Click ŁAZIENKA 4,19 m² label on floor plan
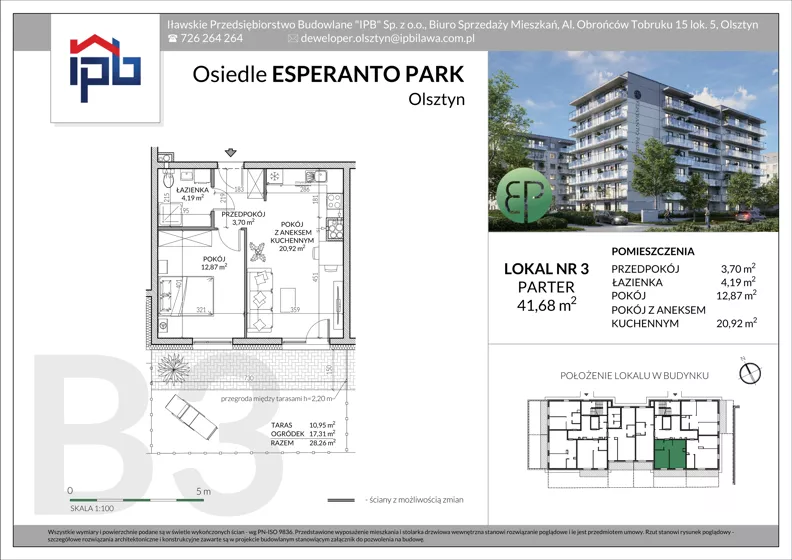This screenshot has height=560, width=792. pyautogui.click(x=192, y=194)
